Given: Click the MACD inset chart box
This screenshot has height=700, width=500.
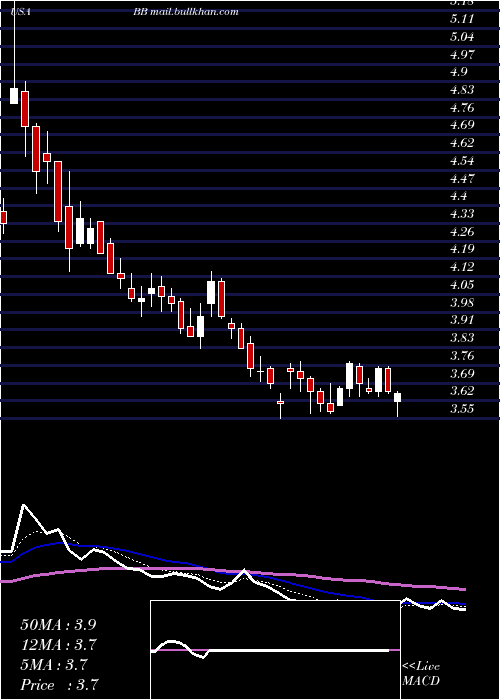Looking at the screenshot, I should (x=275, y=650).
